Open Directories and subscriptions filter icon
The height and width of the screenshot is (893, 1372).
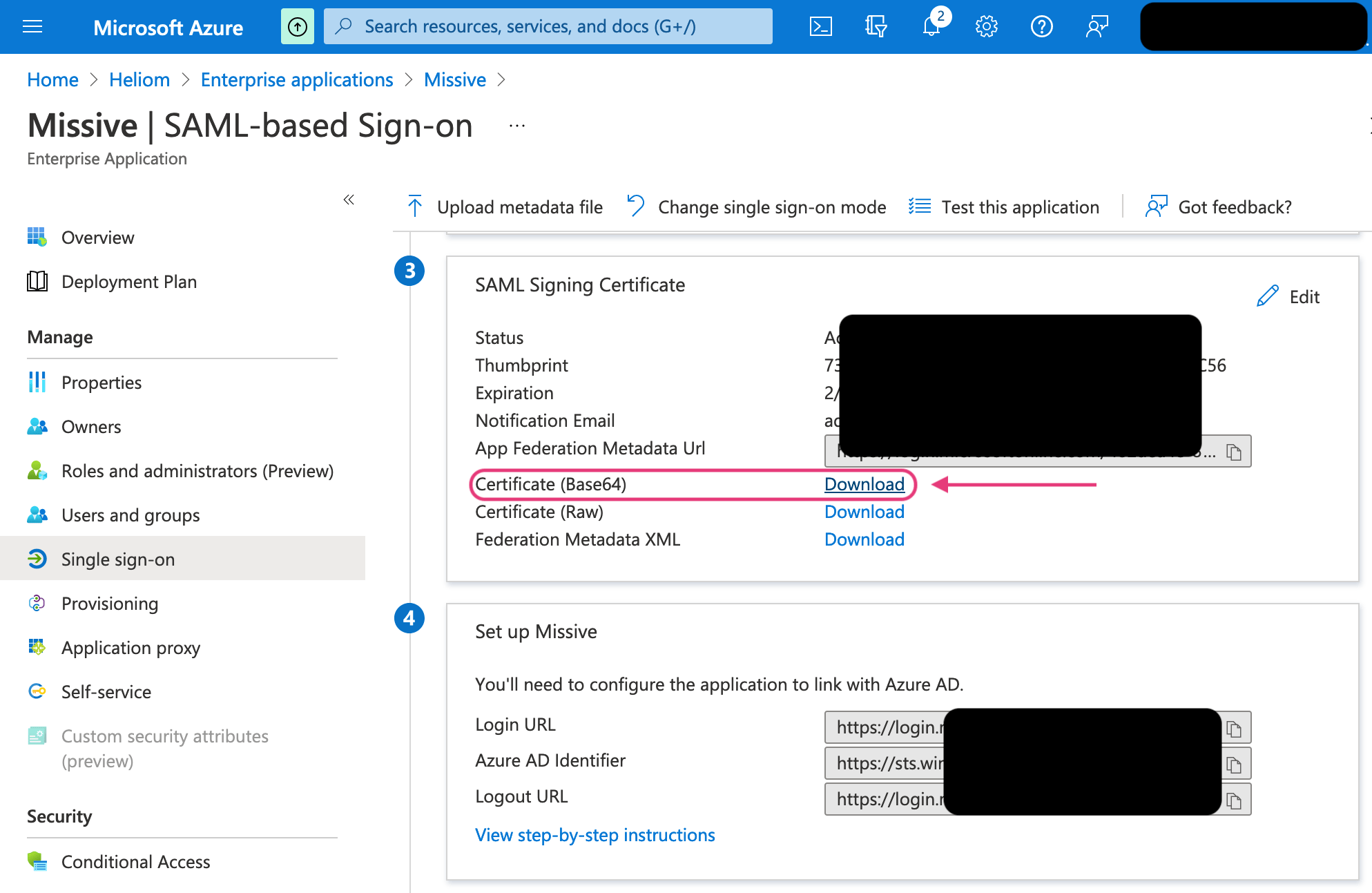876,26
